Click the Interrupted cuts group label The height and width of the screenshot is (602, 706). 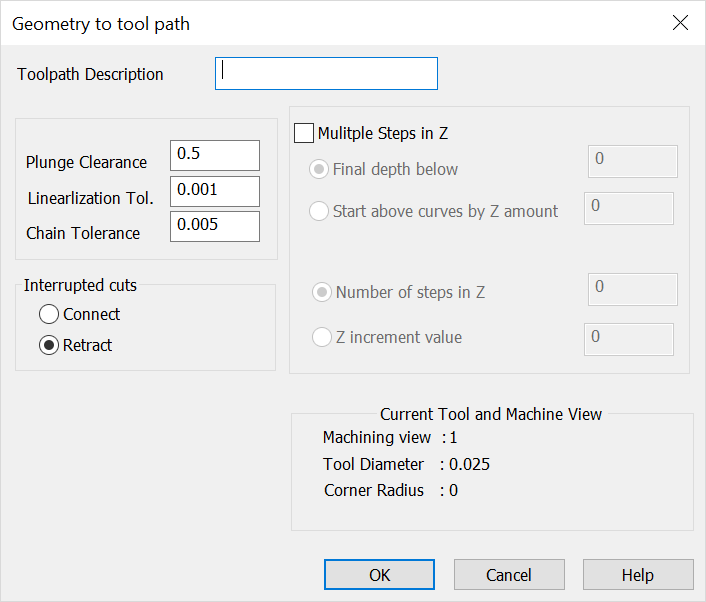coord(80,285)
